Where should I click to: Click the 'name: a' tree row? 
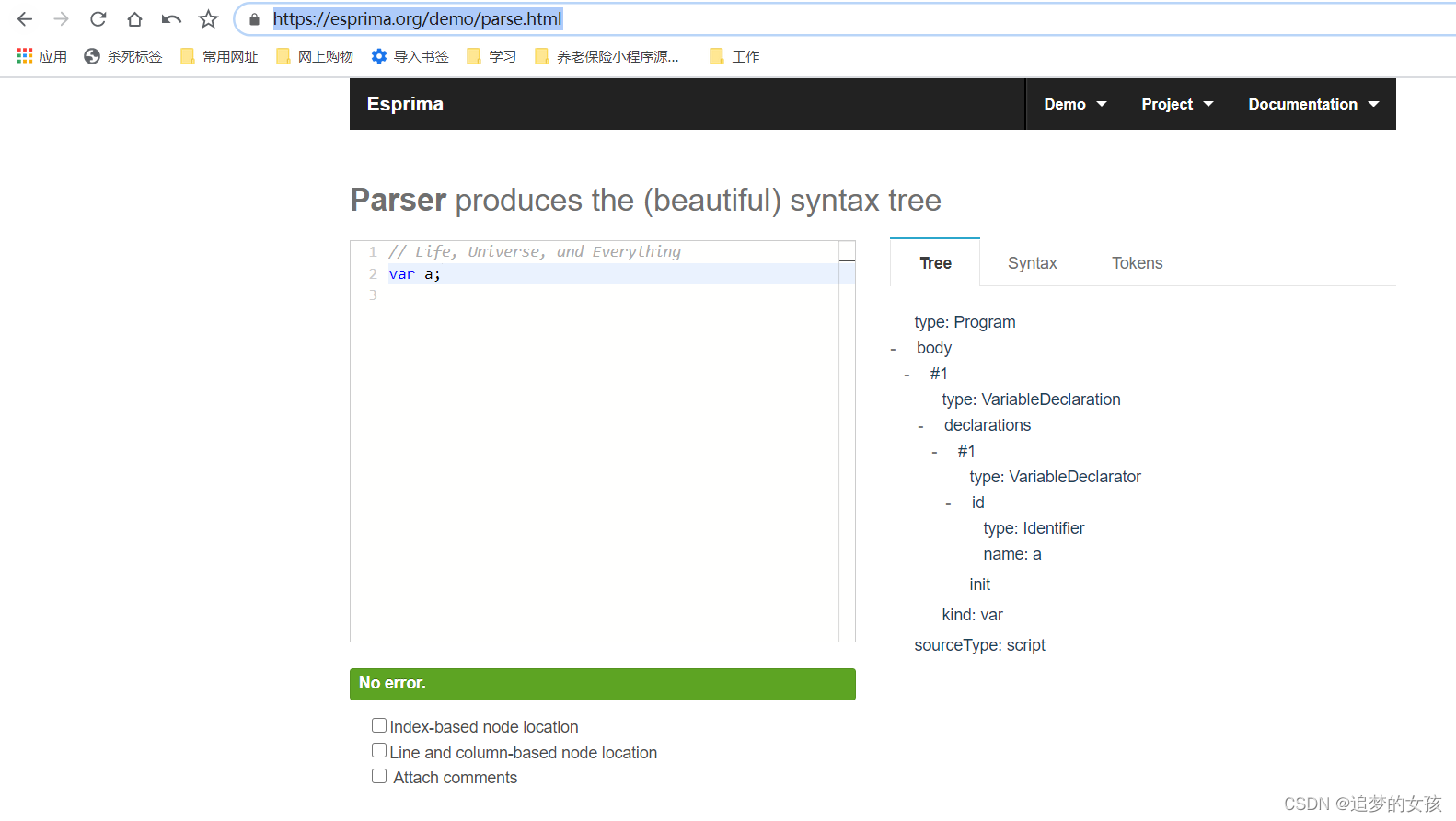click(1012, 554)
